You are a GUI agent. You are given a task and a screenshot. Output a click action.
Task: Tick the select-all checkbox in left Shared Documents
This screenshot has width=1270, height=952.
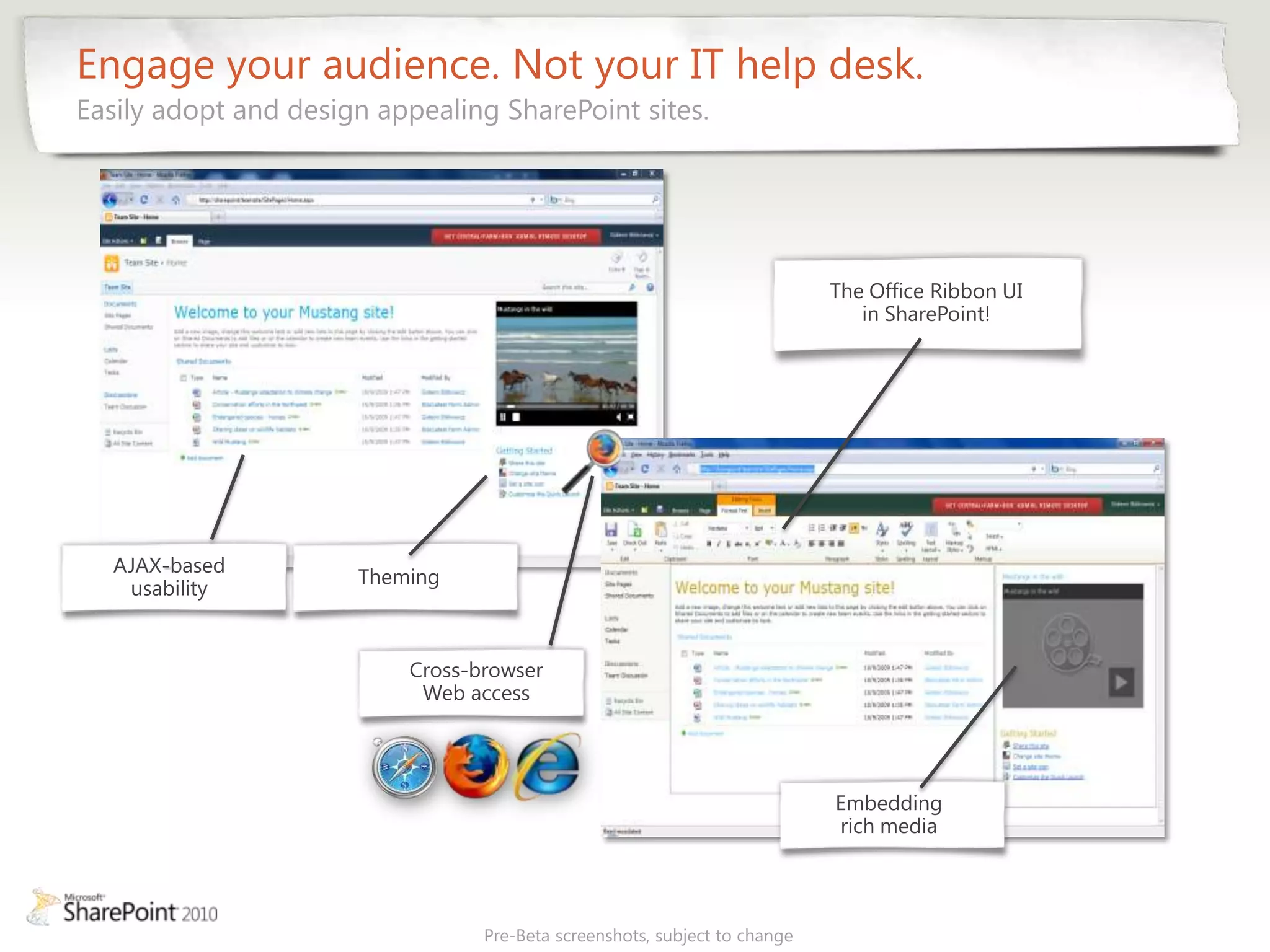point(184,378)
